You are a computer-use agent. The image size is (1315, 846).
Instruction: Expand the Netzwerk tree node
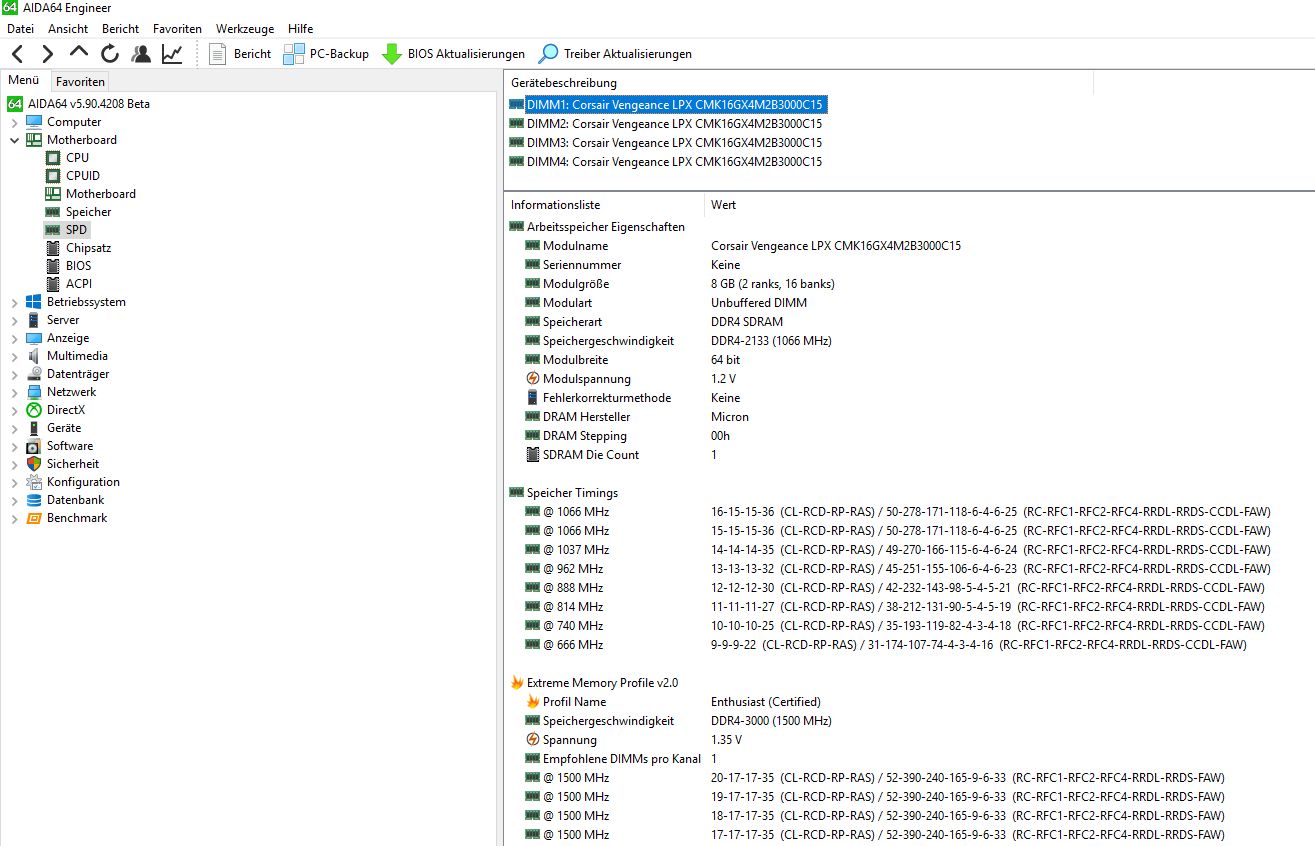[14, 392]
